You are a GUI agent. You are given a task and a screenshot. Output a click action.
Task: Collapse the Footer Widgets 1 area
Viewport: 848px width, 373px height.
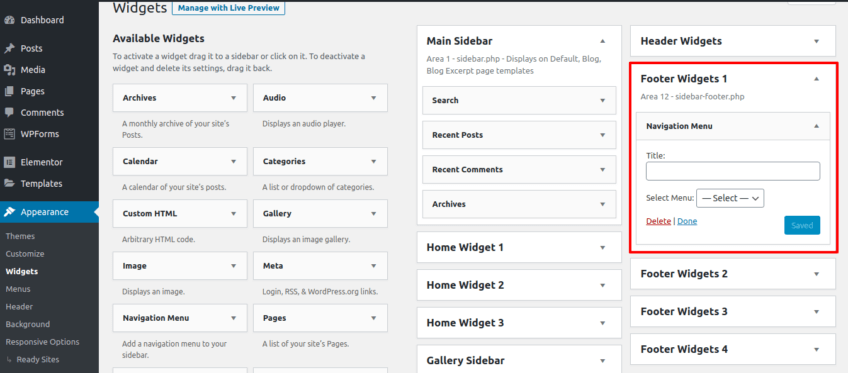[x=817, y=79]
